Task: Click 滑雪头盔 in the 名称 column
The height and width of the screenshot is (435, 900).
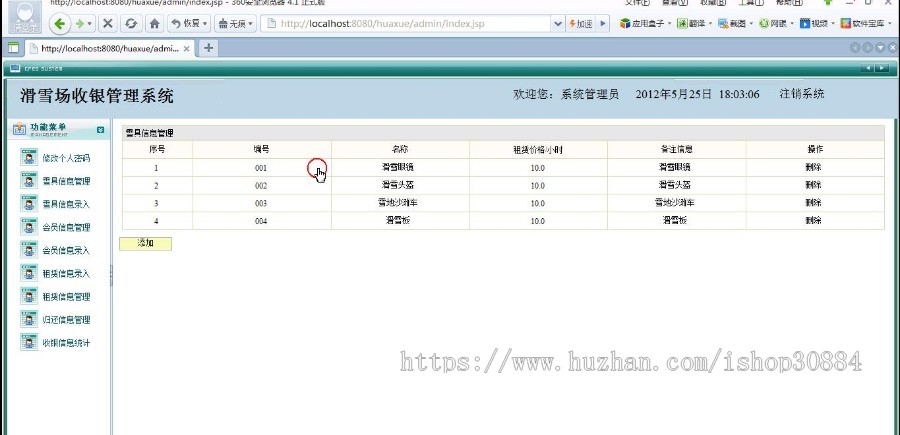Action: (x=399, y=185)
